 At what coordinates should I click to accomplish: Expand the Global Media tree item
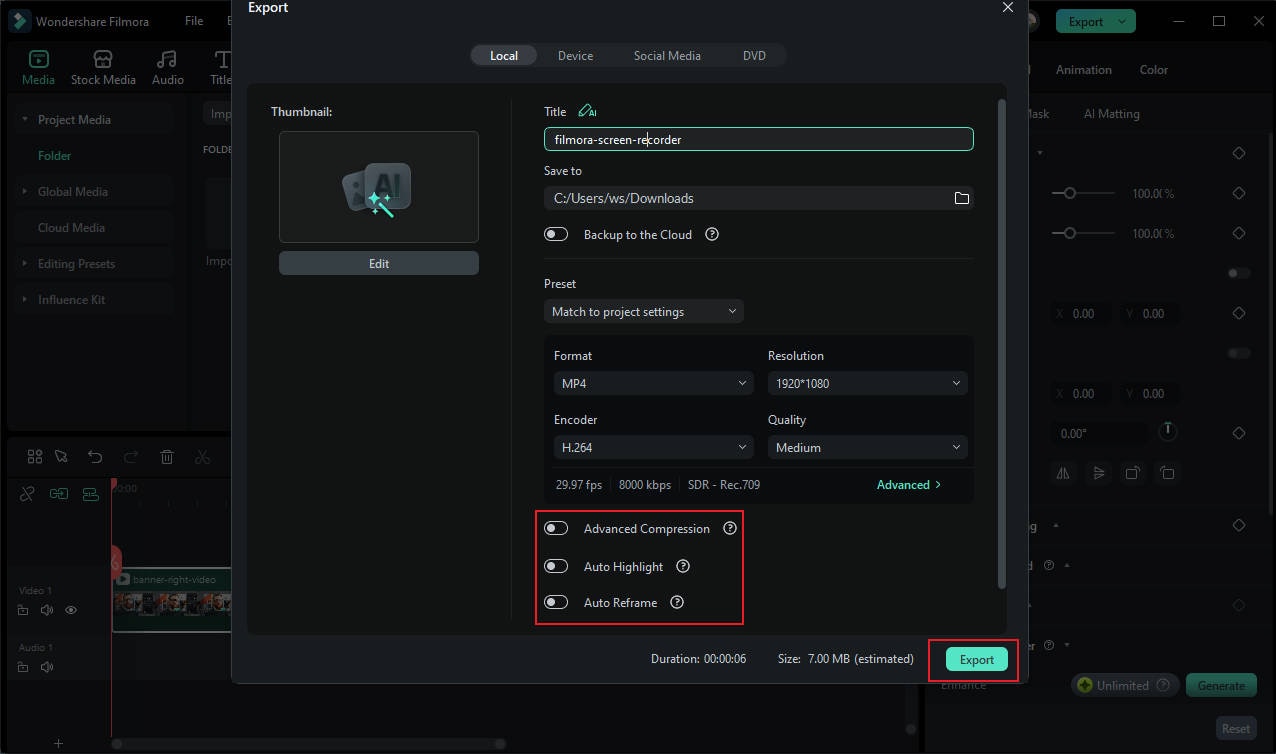tap(25, 191)
